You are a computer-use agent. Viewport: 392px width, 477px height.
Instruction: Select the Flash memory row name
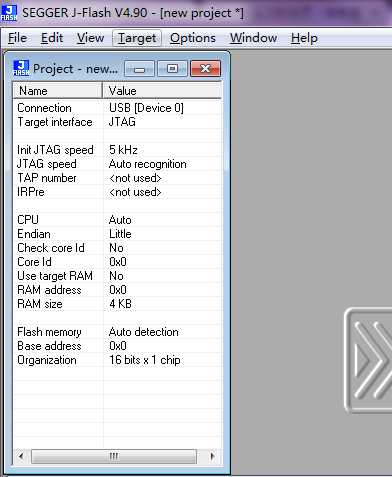[49, 332]
